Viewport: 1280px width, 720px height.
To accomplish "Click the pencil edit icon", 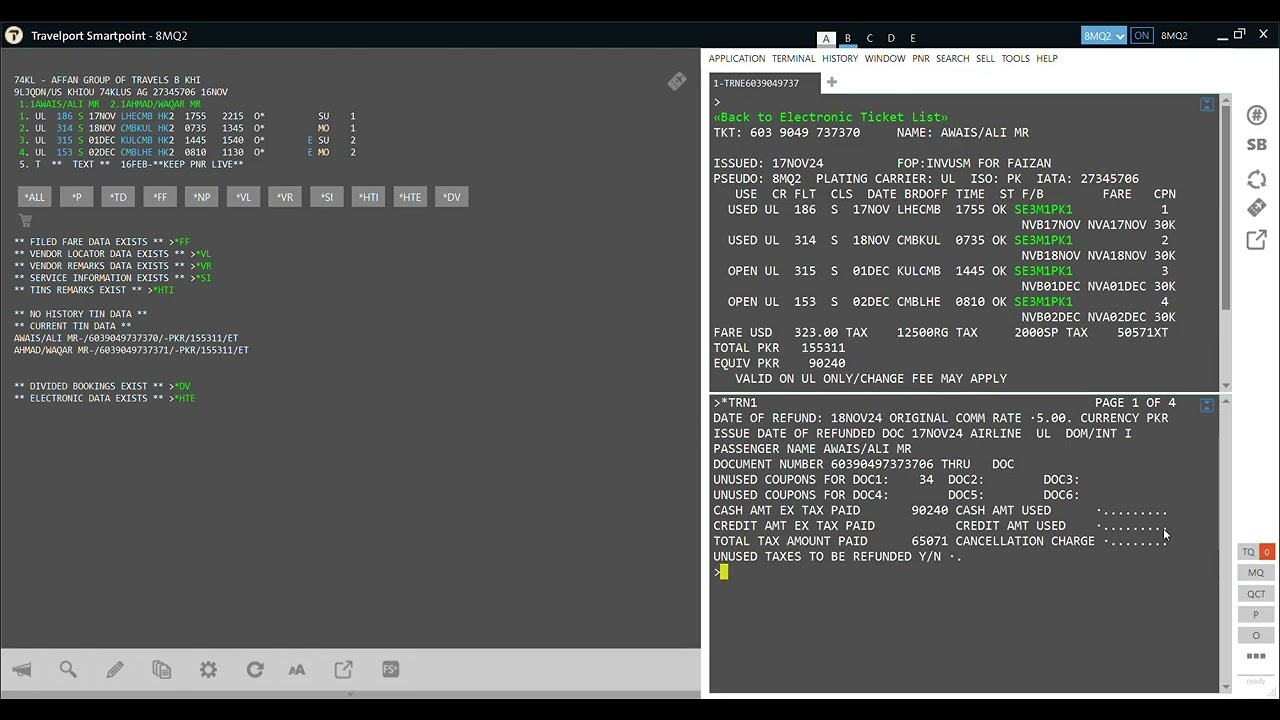I will (115, 670).
